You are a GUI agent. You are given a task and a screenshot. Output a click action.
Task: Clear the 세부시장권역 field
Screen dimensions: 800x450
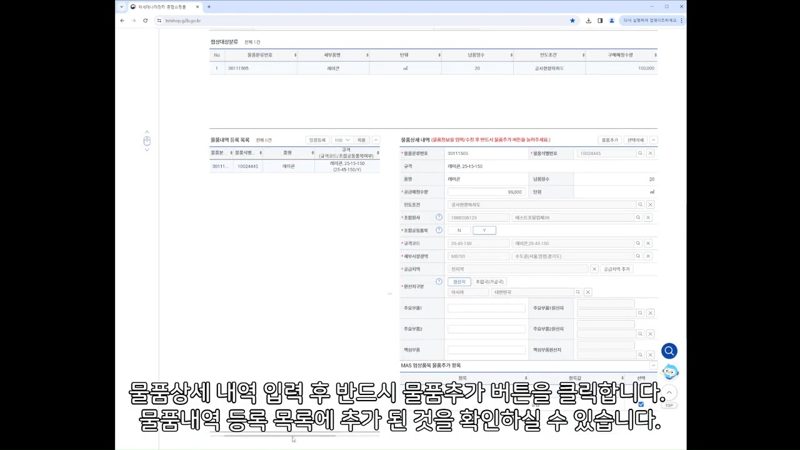click(x=648, y=256)
